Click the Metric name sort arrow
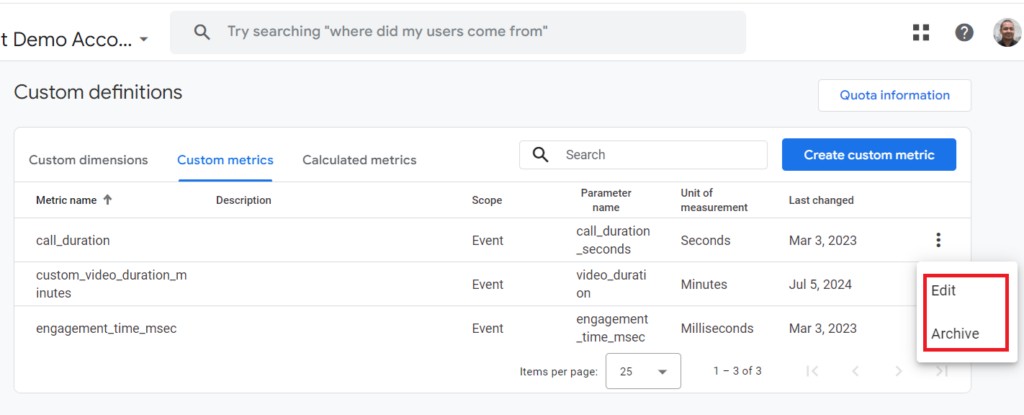 pyautogui.click(x=108, y=200)
